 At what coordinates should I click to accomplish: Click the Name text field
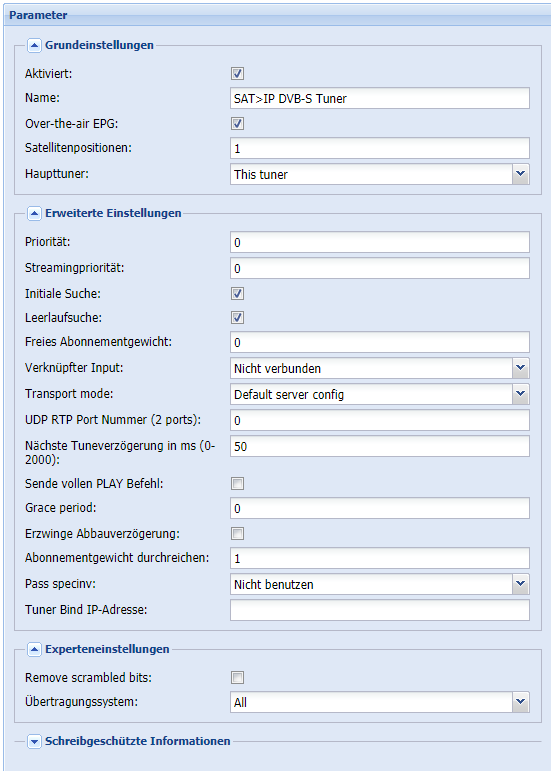point(380,98)
